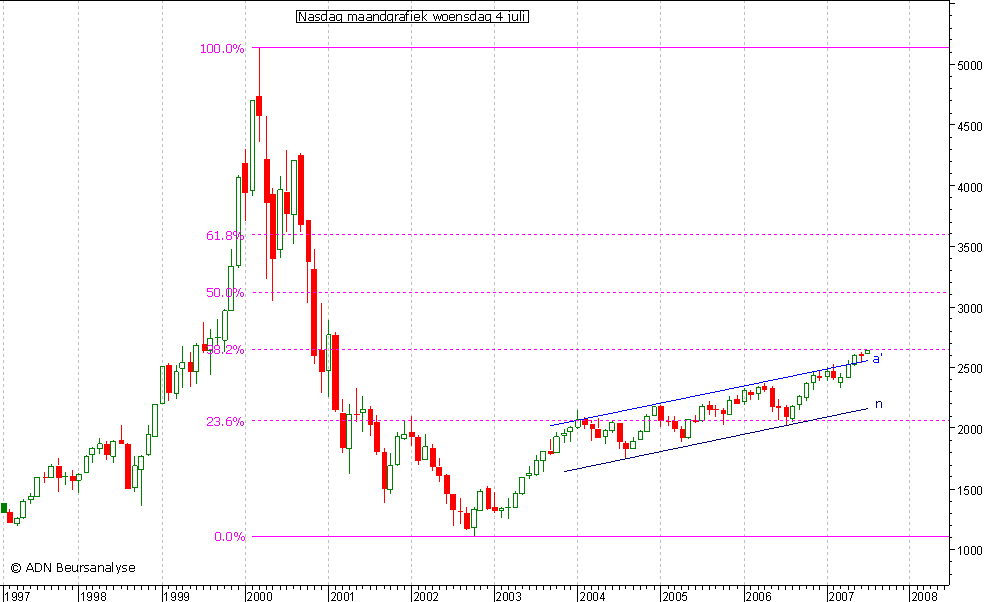Click the 3500 price axis value

969,248
